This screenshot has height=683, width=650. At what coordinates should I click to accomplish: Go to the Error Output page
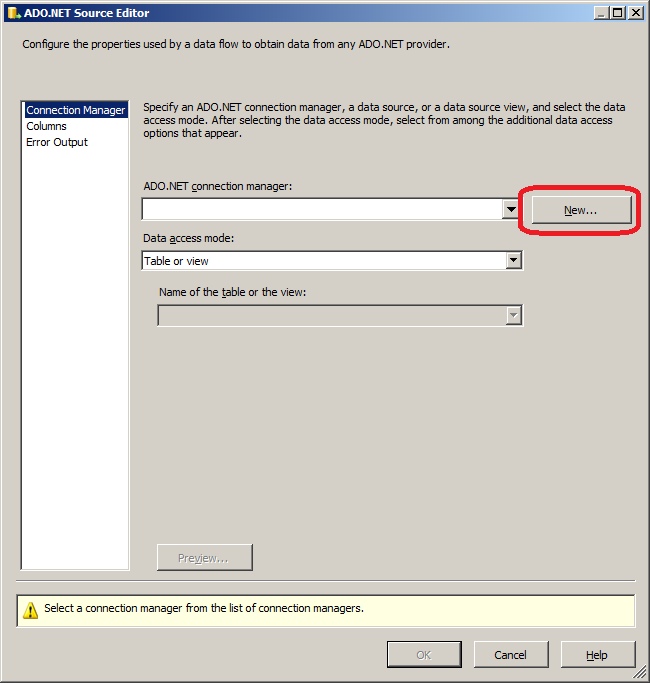coord(57,142)
